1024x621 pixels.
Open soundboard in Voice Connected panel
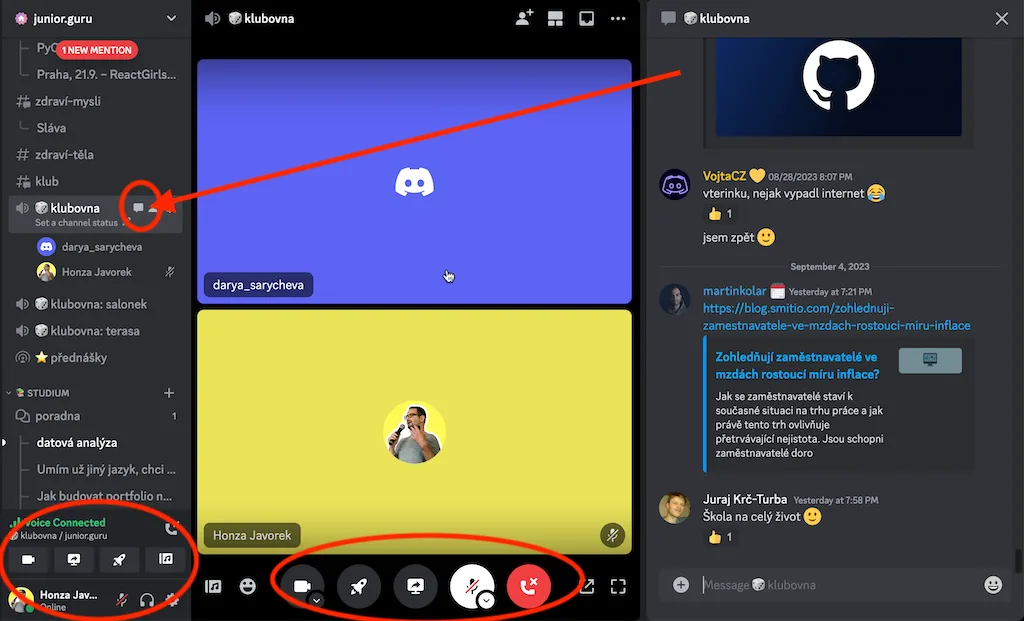166,559
